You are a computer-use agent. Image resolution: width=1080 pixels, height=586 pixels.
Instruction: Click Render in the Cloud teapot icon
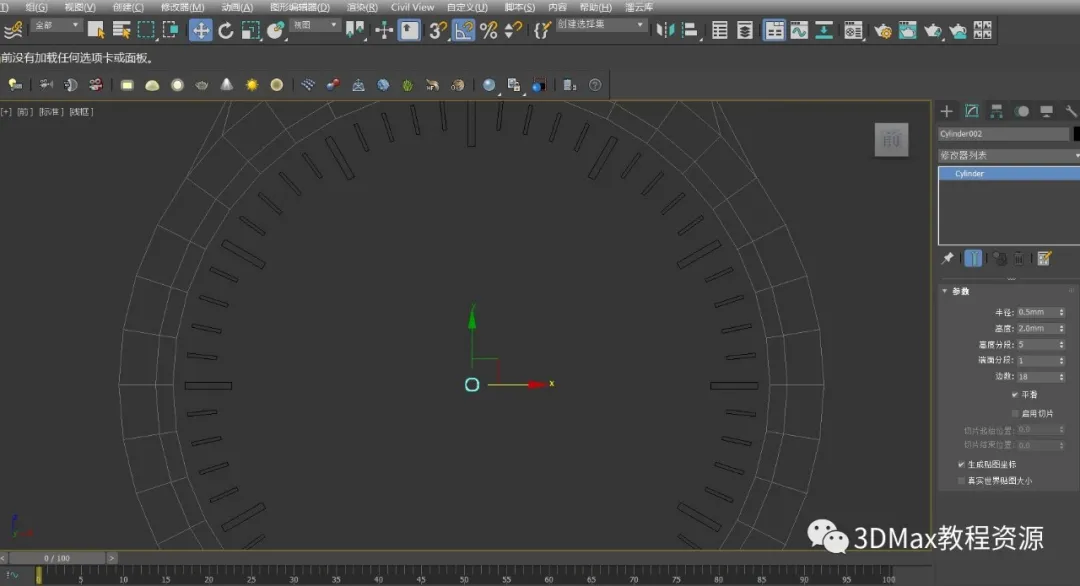coord(958,30)
